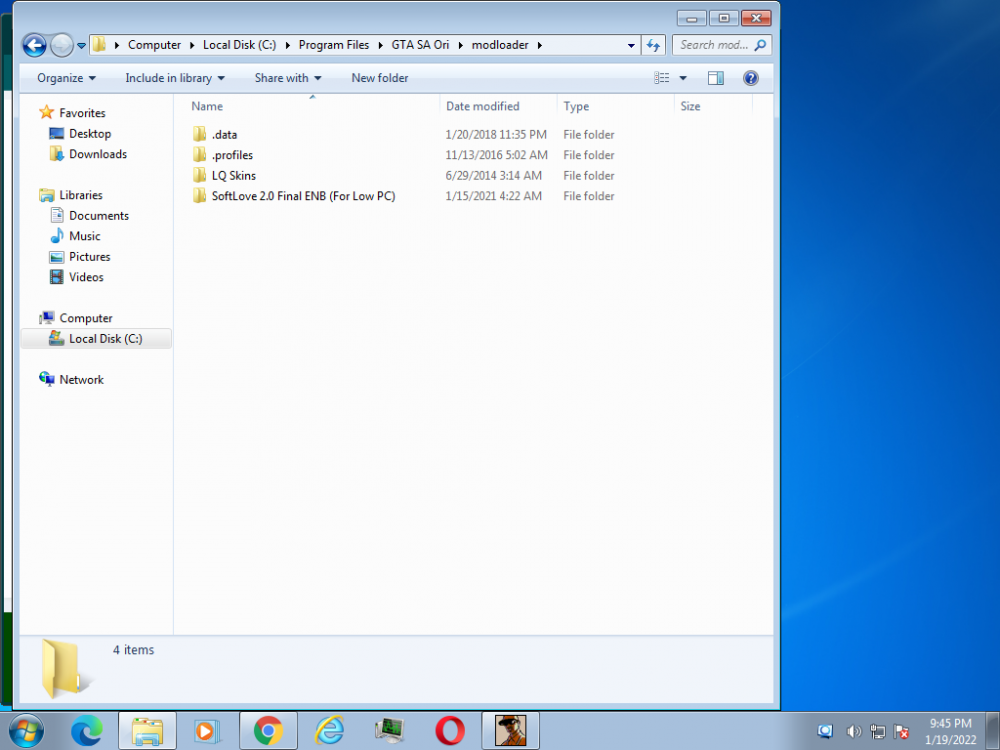Sort by Date modified column header
This screenshot has width=1000, height=750.
[x=498, y=106]
